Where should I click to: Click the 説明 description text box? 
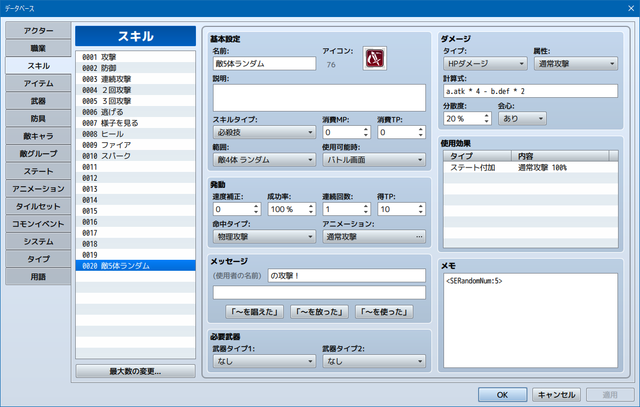(x=319, y=98)
